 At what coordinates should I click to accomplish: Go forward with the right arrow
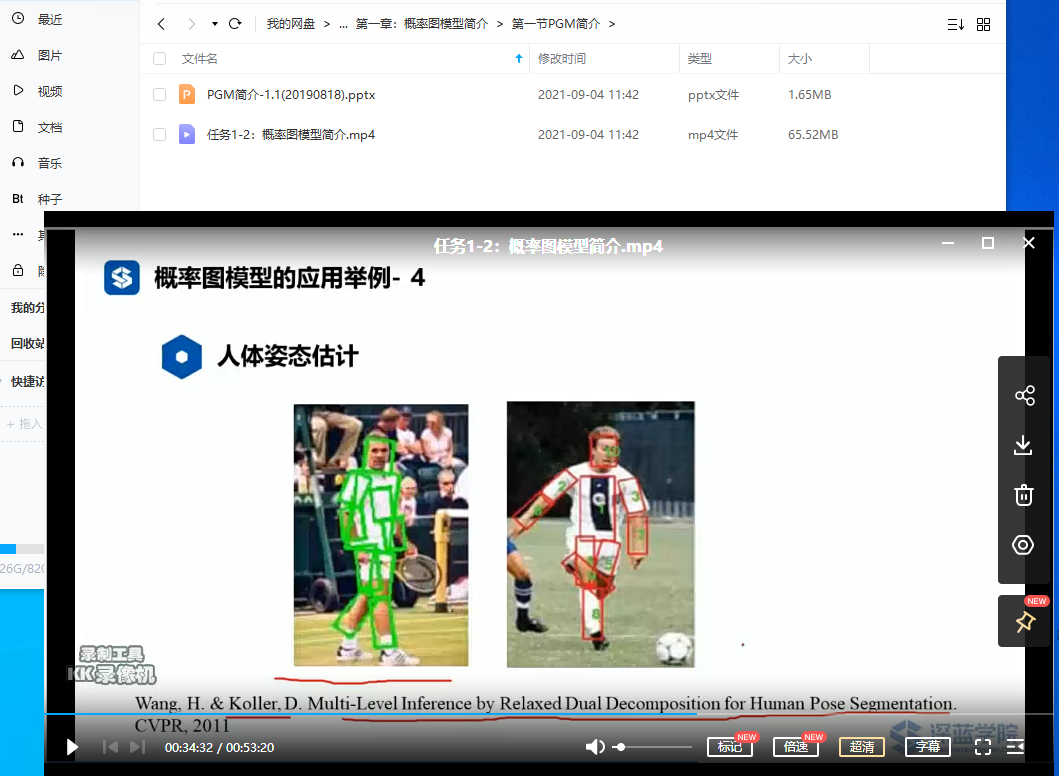191,24
